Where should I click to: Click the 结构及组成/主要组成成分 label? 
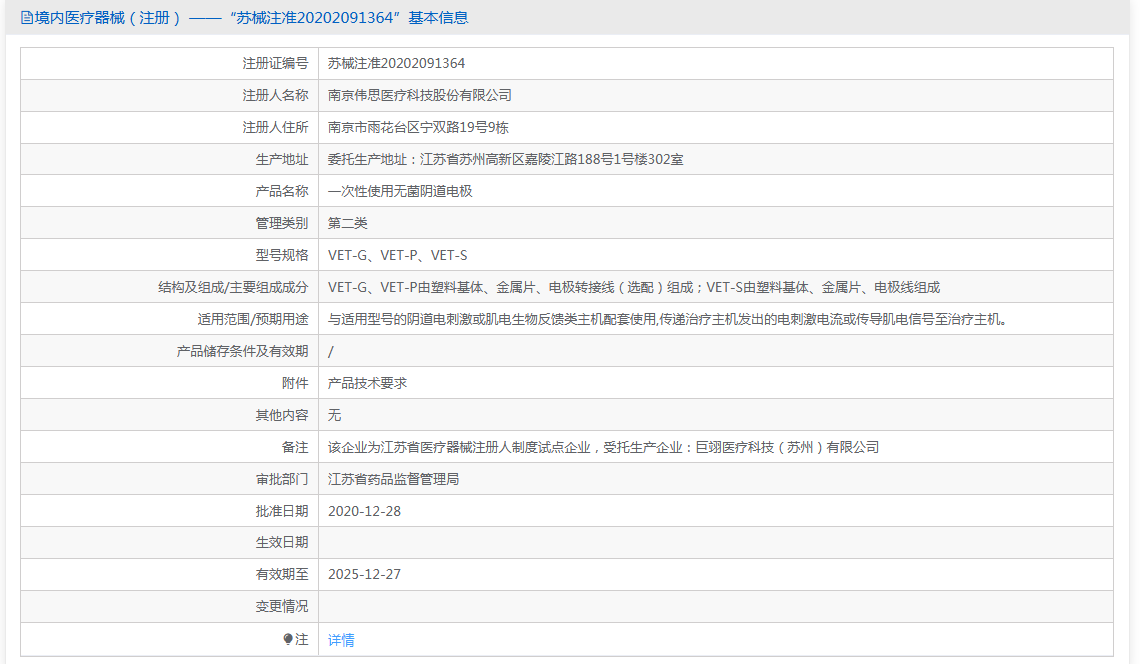233,287
